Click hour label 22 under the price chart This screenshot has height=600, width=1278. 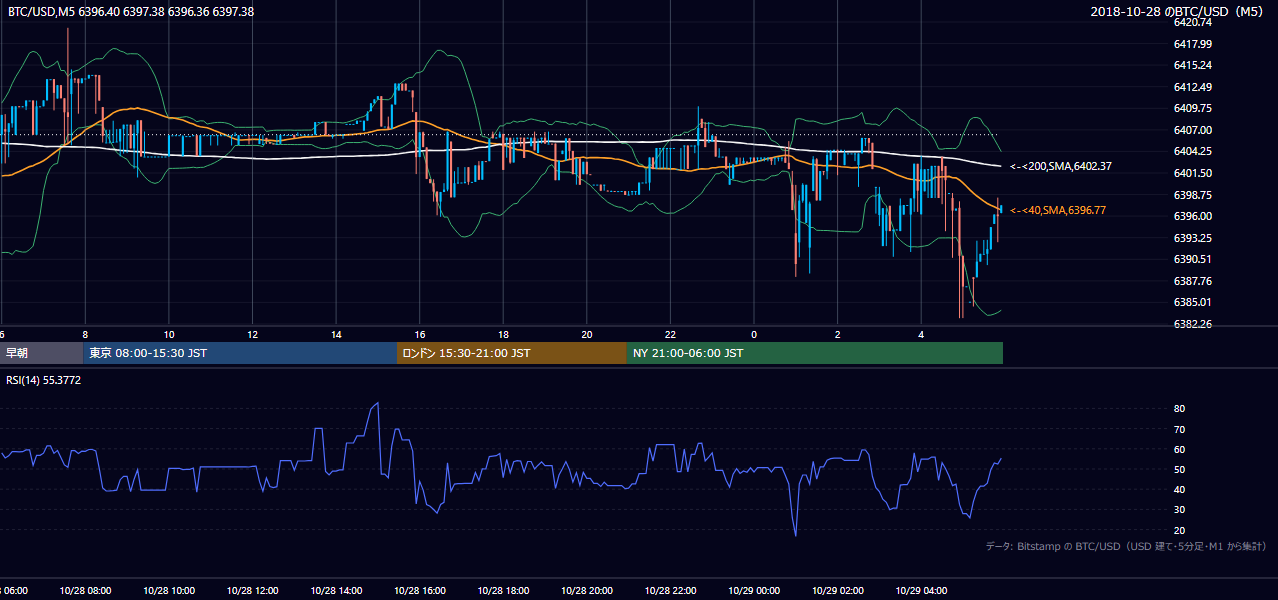click(671, 334)
